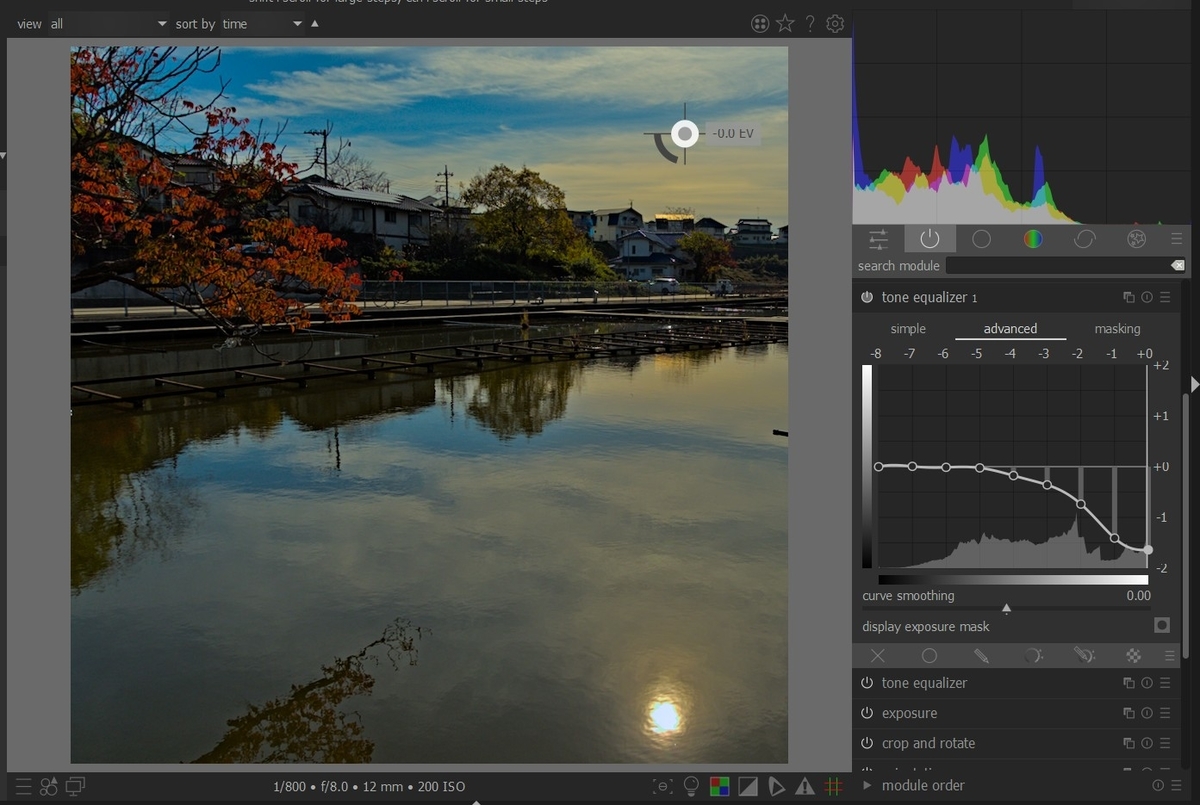Toggle clipping indication icon
1200x805 pixels.
point(748,787)
